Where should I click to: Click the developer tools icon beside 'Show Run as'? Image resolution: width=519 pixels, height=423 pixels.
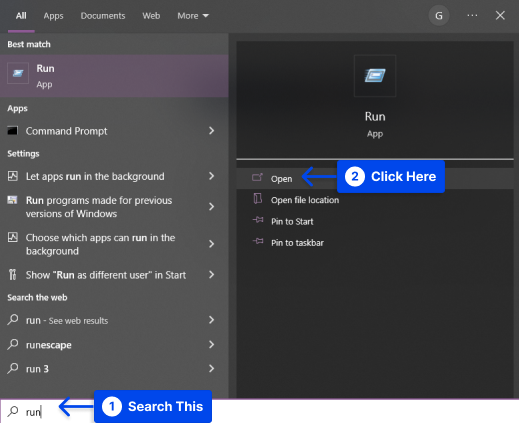point(12,275)
